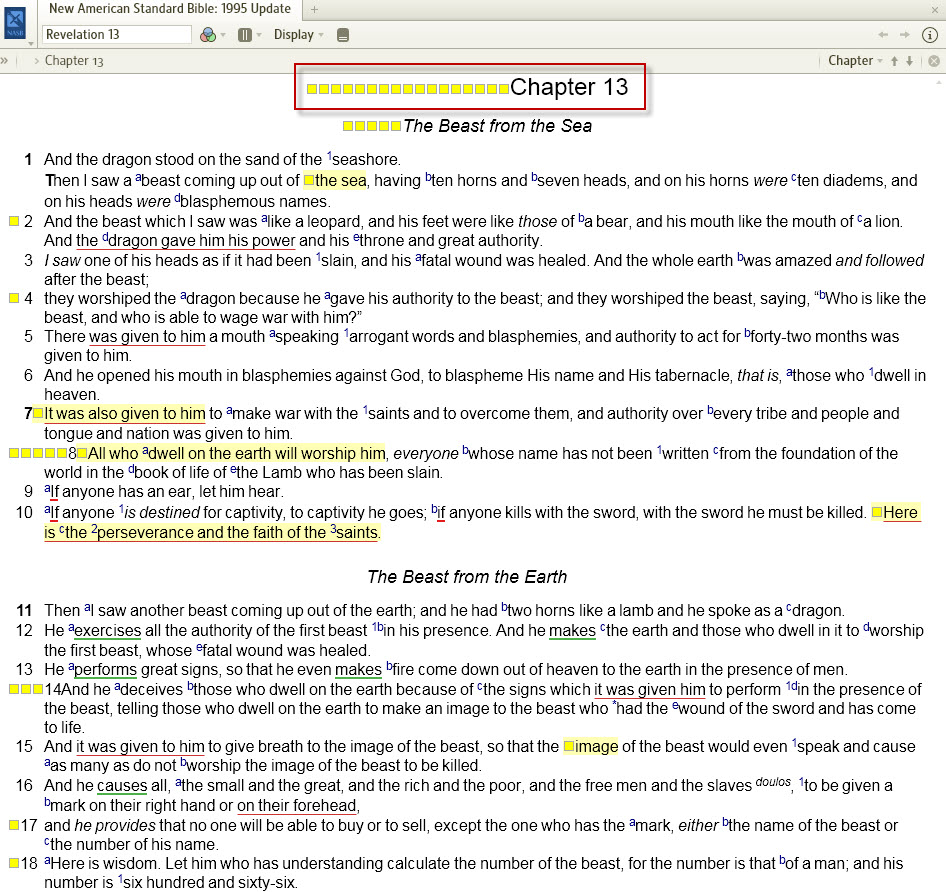Click the chevron before the Chapter 13 breadcrumb

[x=36, y=60]
